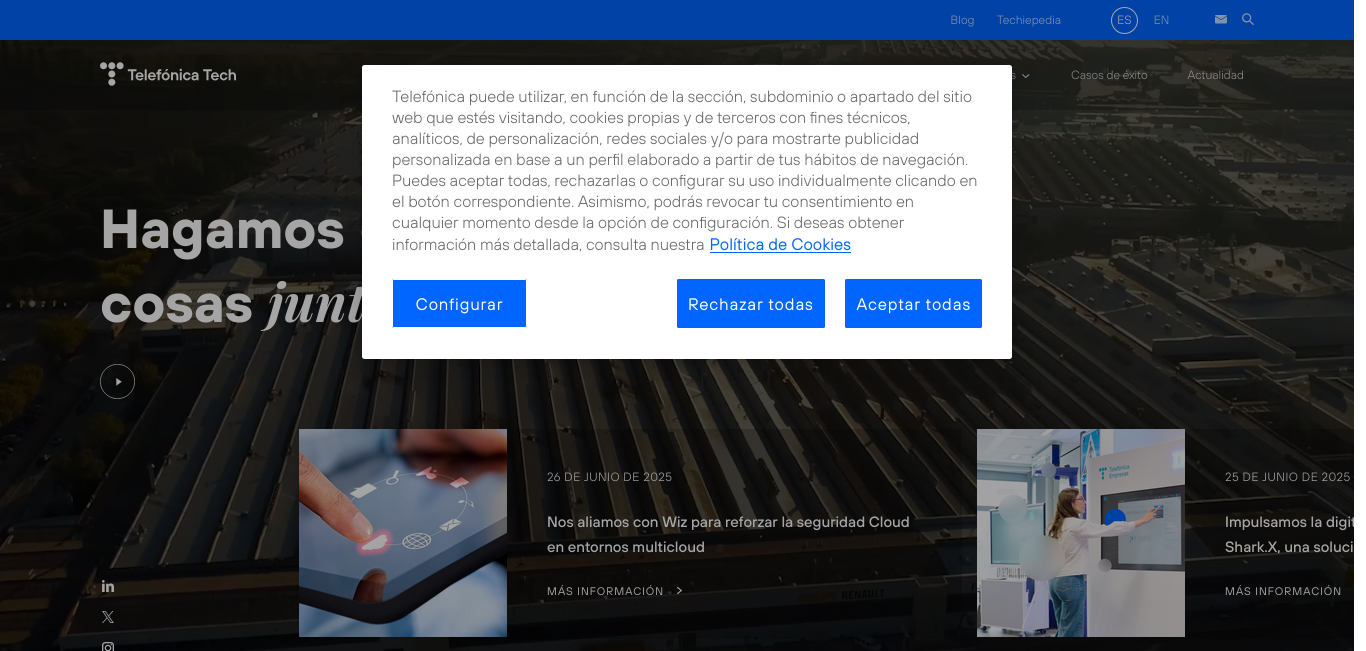1366x651 pixels.
Task: Click the envelope contact icon
Action: tap(1220, 19)
